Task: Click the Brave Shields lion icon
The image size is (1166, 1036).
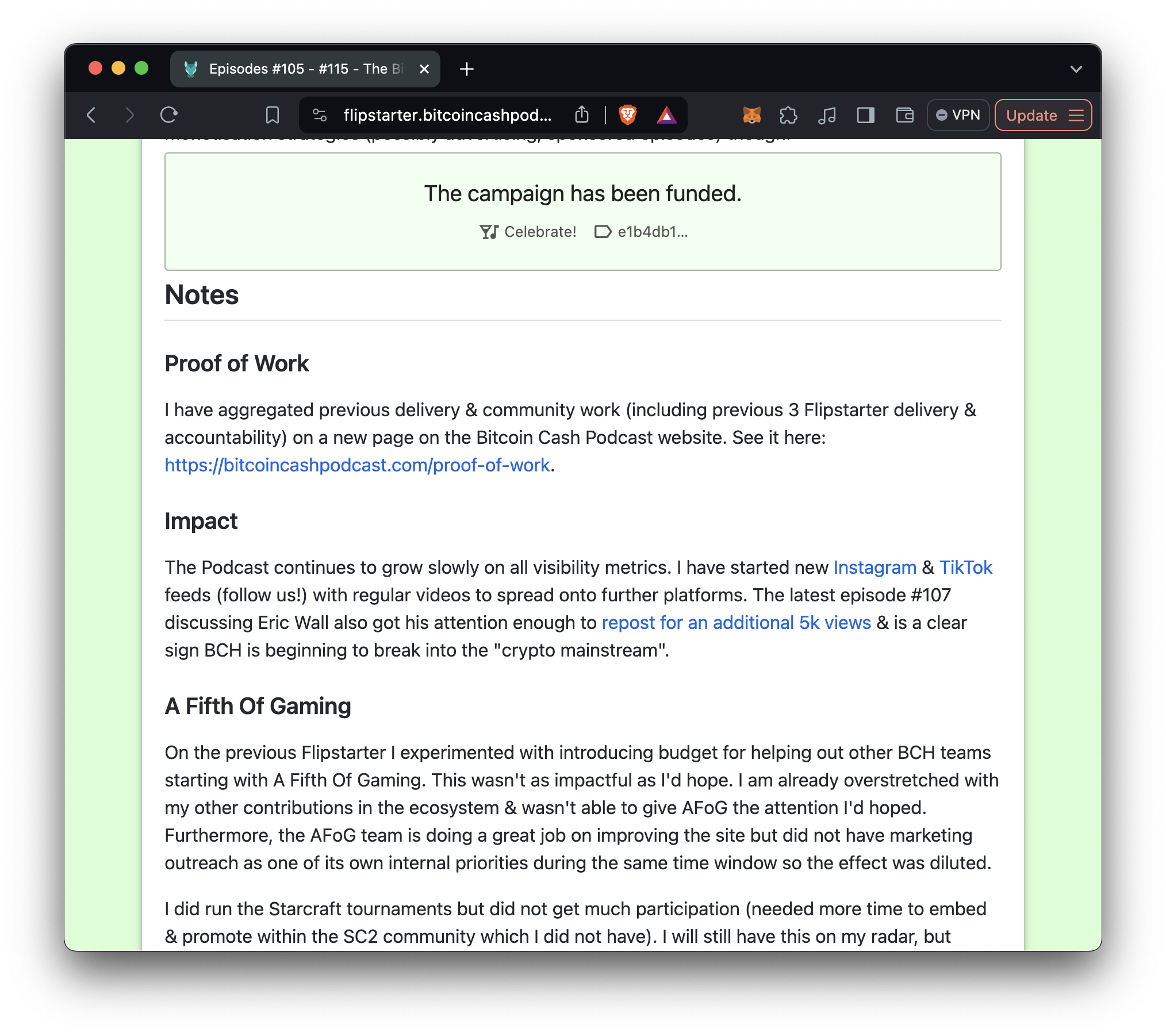Action: pos(627,115)
